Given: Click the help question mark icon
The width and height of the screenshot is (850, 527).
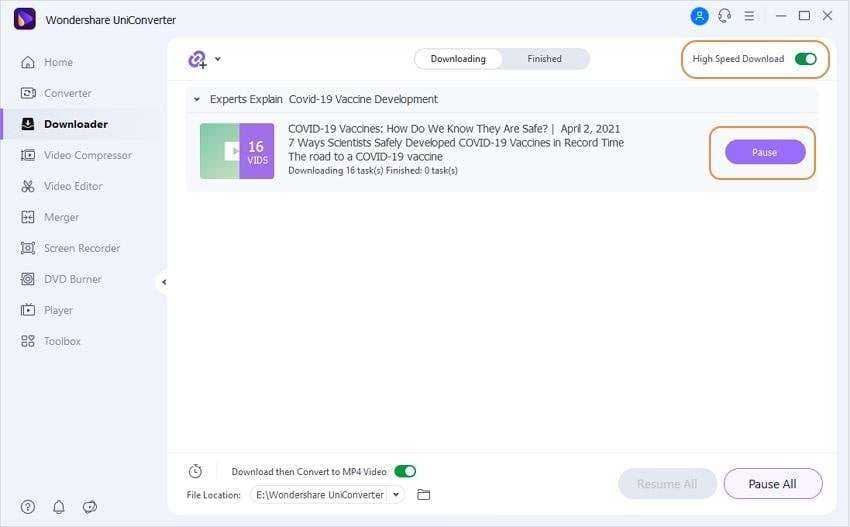Looking at the screenshot, I should 28,507.
